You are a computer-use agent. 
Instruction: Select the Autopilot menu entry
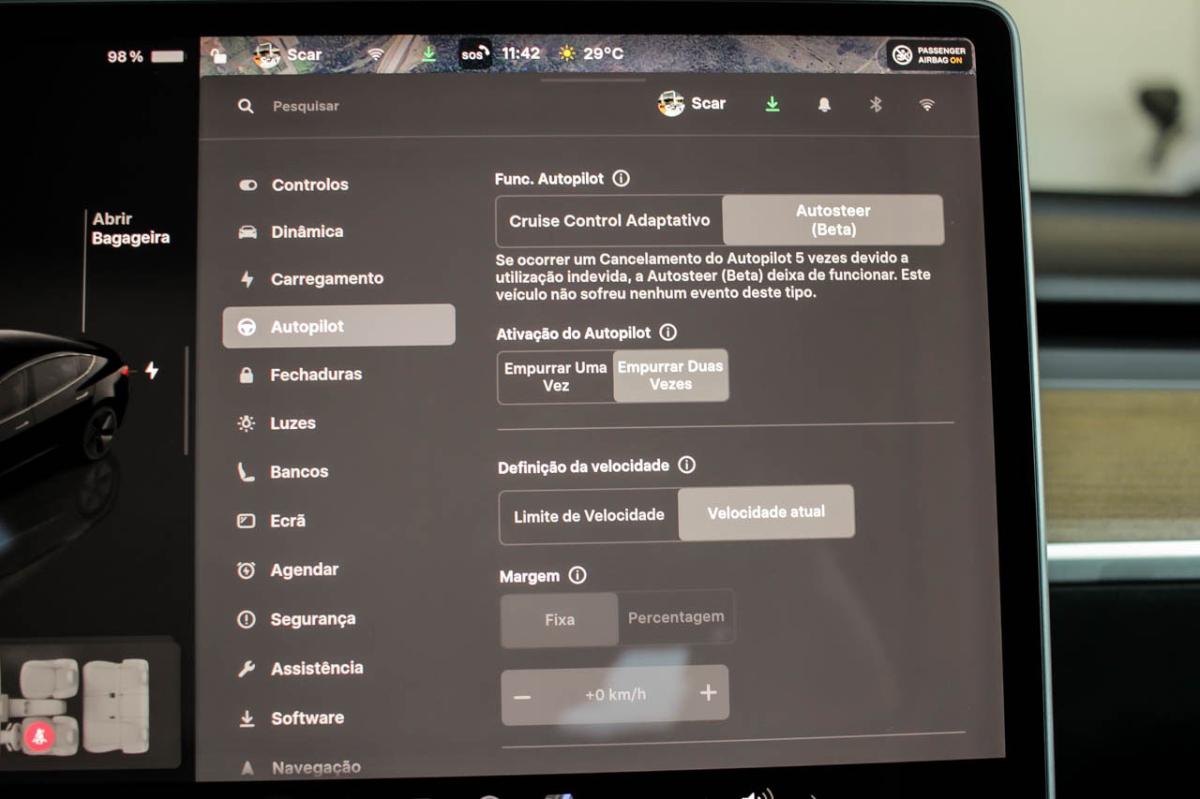coord(339,327)
